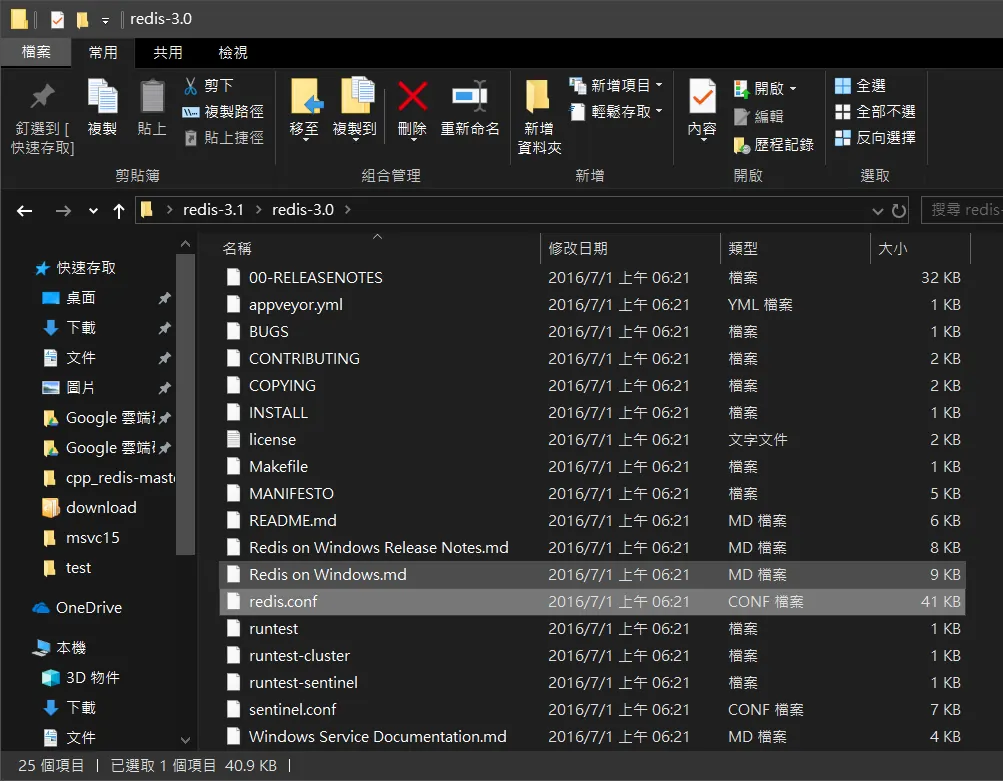Click Pin to Quick Access icon
1003x781 pixels.
click(x=43, y=97)
